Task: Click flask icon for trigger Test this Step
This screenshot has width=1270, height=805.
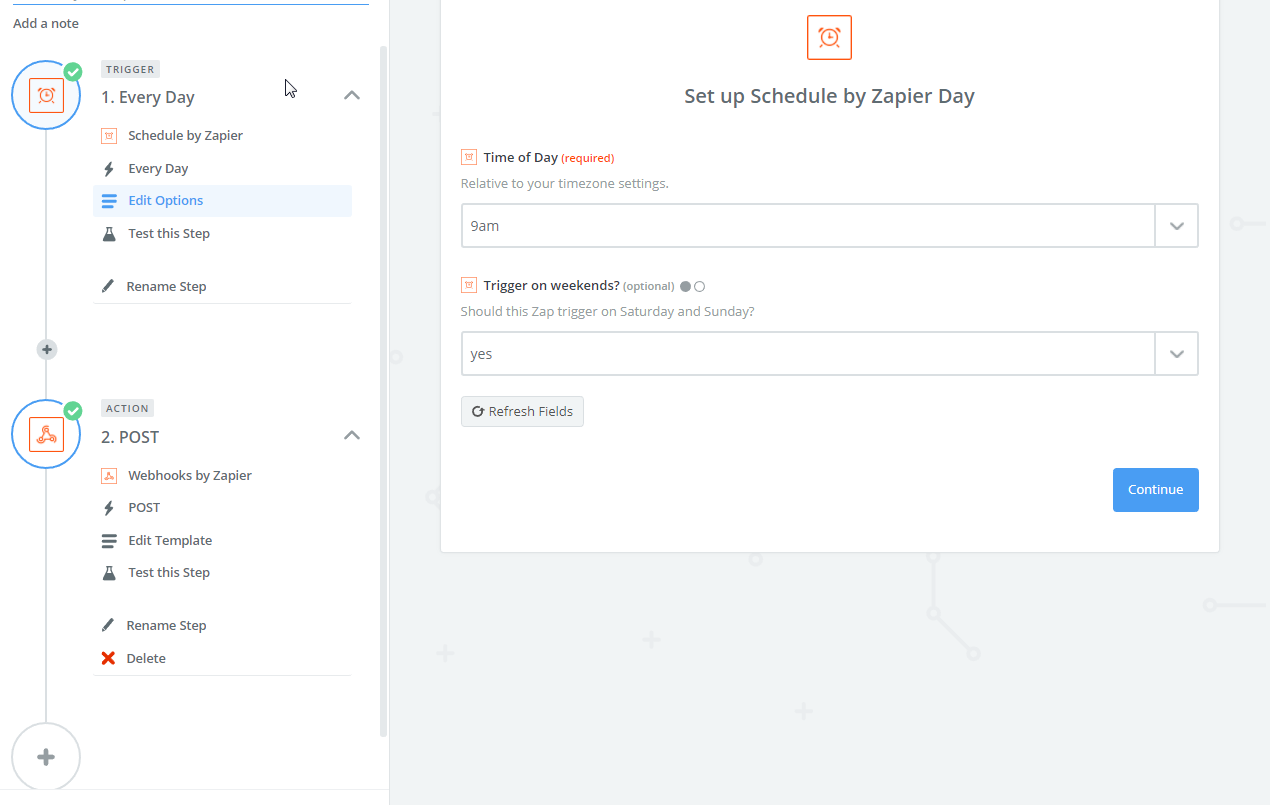Action: click(109, 233)
